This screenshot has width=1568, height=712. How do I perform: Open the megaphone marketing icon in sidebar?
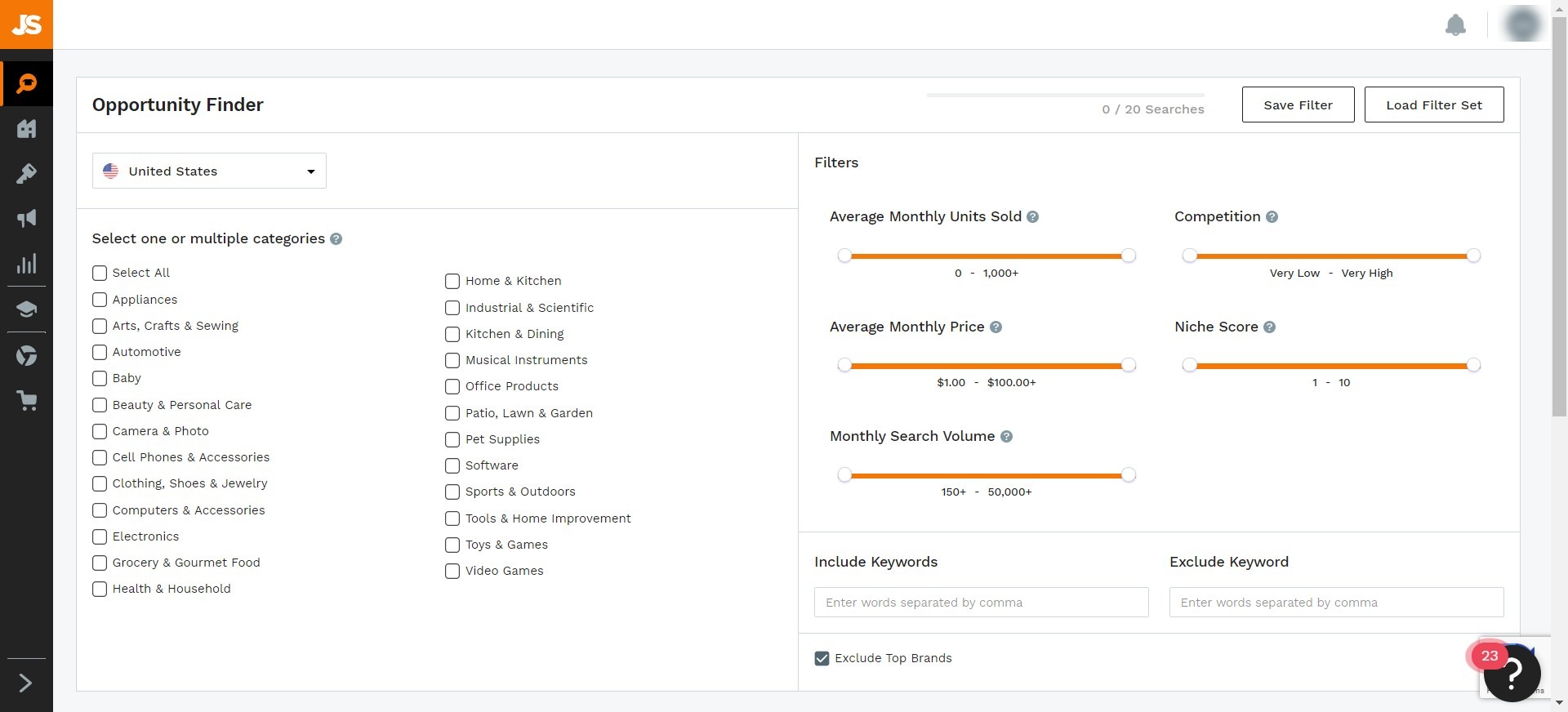tap(27, 218)
